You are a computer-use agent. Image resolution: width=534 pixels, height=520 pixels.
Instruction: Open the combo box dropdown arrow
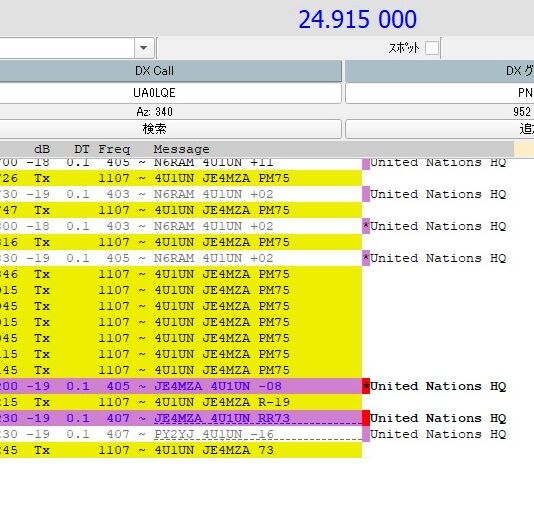(144, 48)
